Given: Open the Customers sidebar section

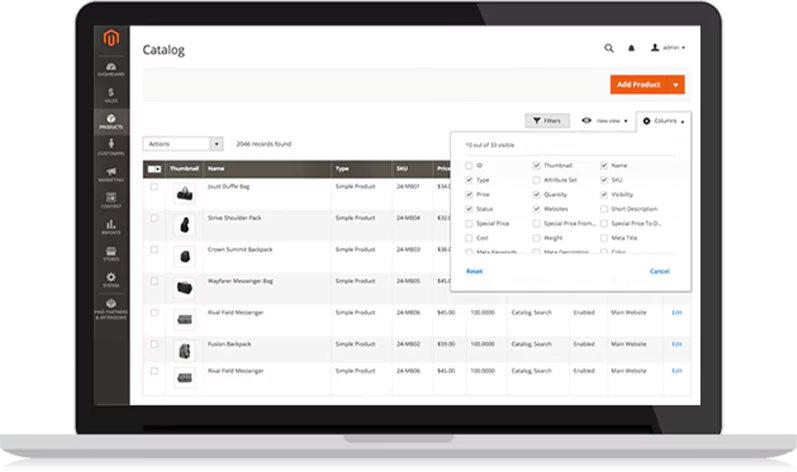Looking at the screenshot, I should point(111,148).
